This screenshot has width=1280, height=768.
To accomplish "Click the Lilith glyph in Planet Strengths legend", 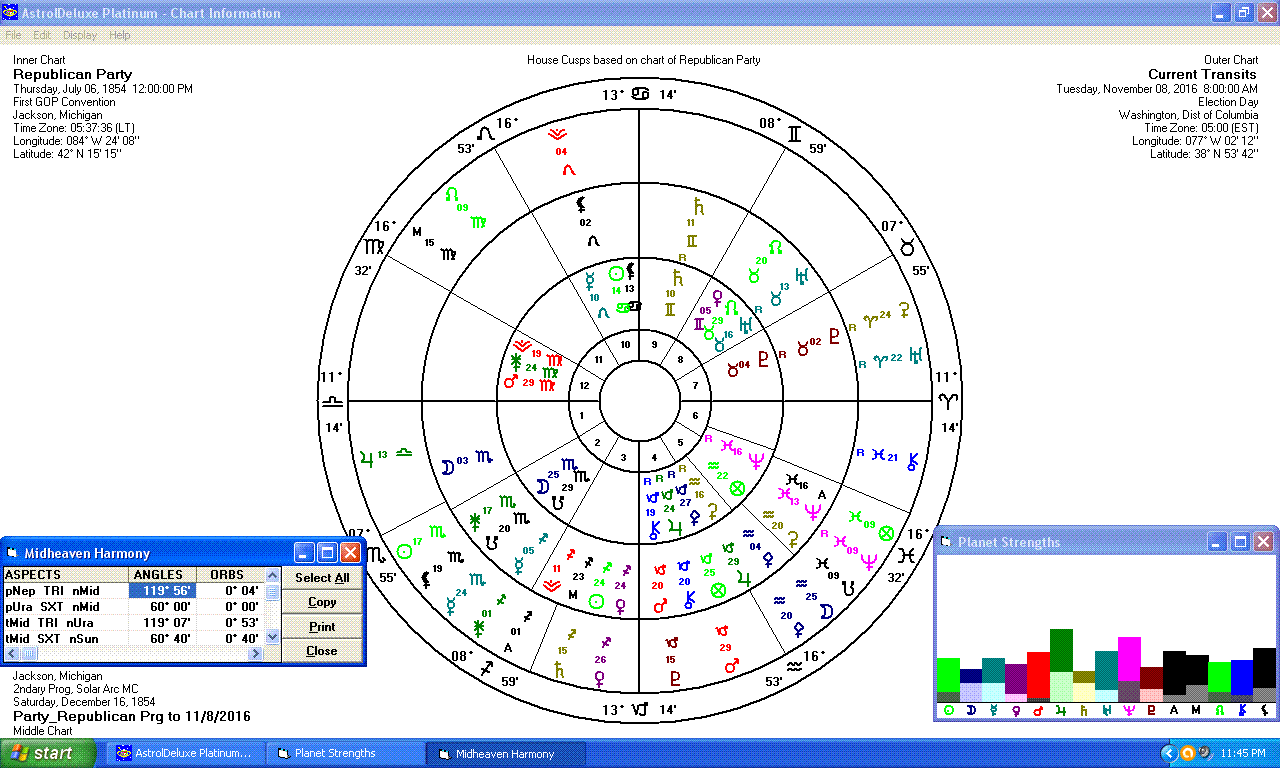I will 1265,710.
